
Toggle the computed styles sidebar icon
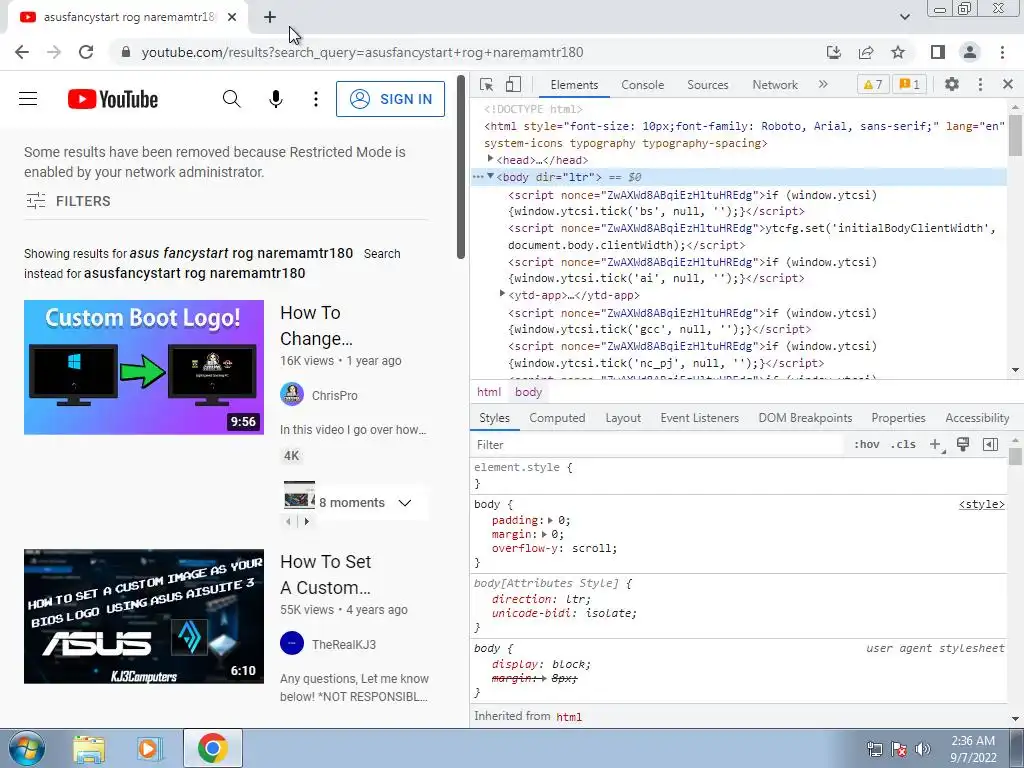[990, 445]
